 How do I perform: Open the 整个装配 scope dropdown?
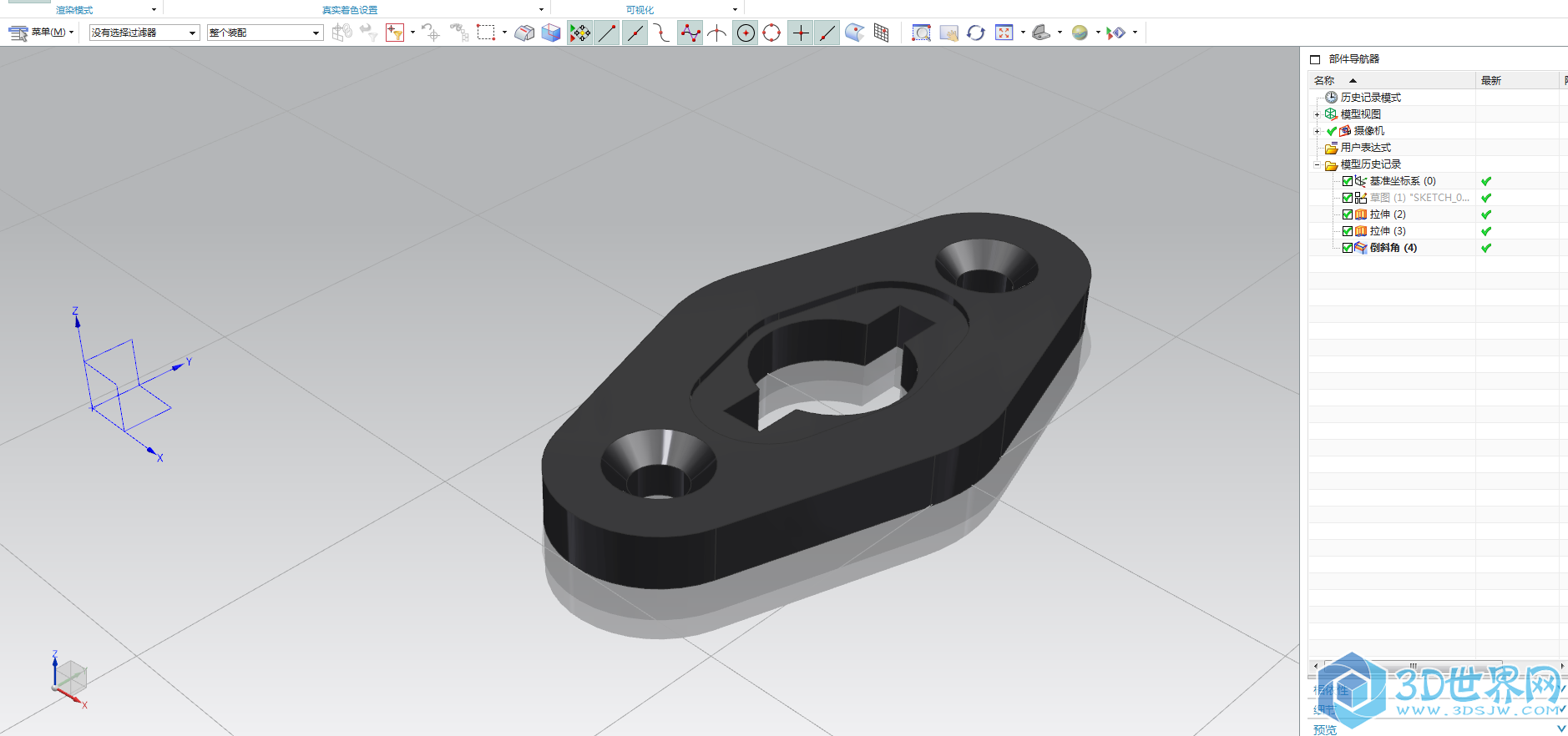[265, 33]
